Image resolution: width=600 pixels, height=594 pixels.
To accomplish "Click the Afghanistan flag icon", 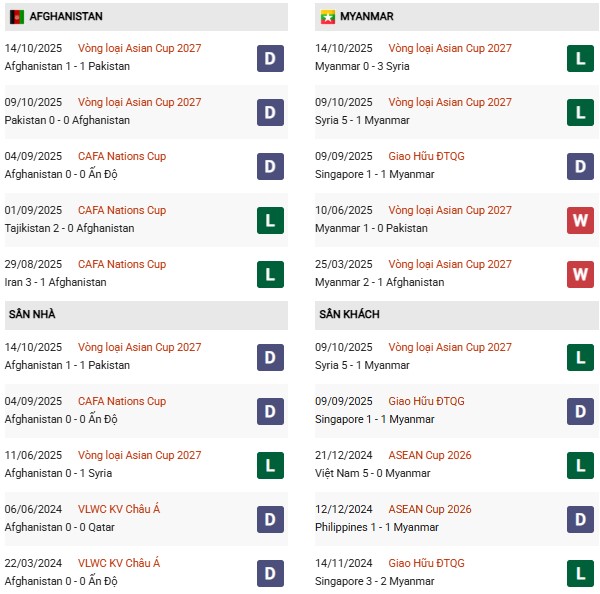I will [x=16, y=17].
